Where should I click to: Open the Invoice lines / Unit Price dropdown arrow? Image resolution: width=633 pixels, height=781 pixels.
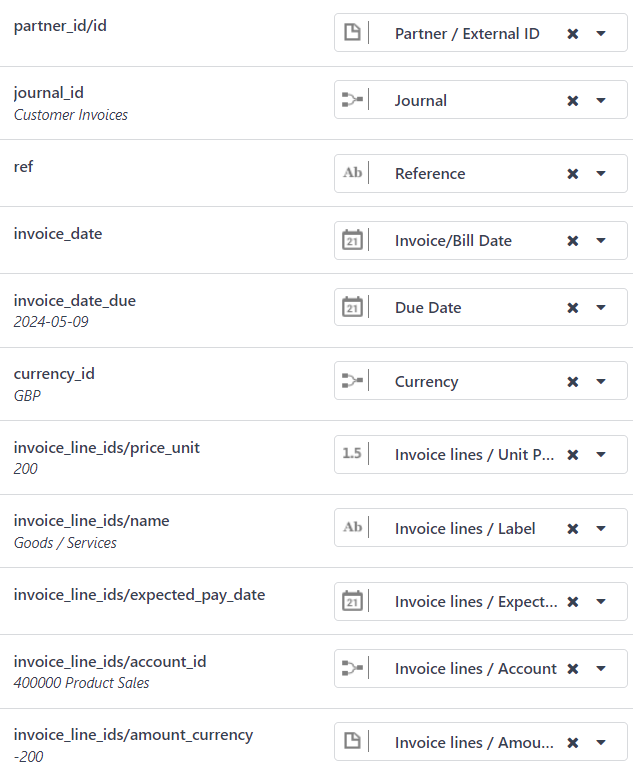tap(601, 455)
